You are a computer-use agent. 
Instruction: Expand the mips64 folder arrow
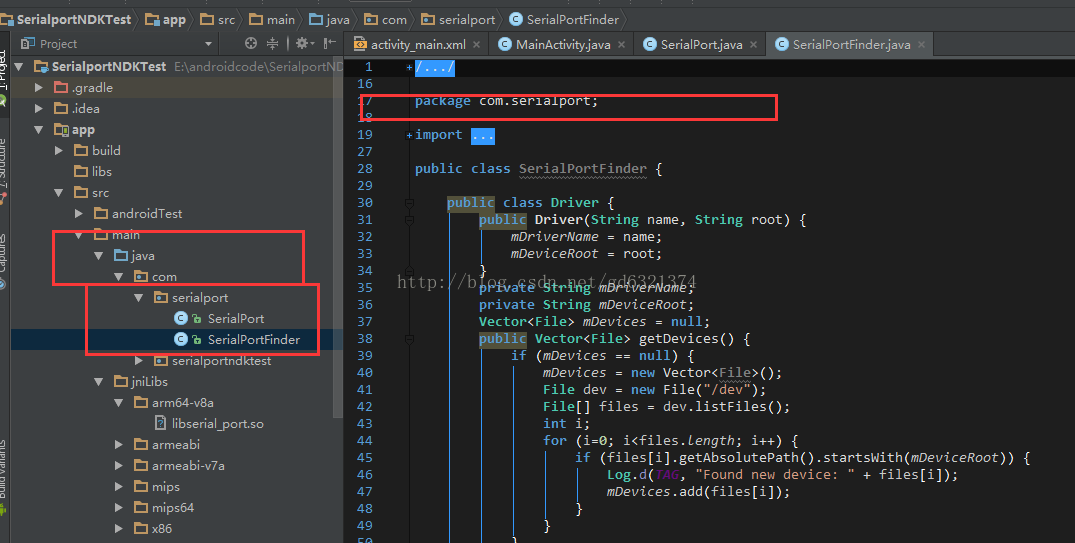119,508
